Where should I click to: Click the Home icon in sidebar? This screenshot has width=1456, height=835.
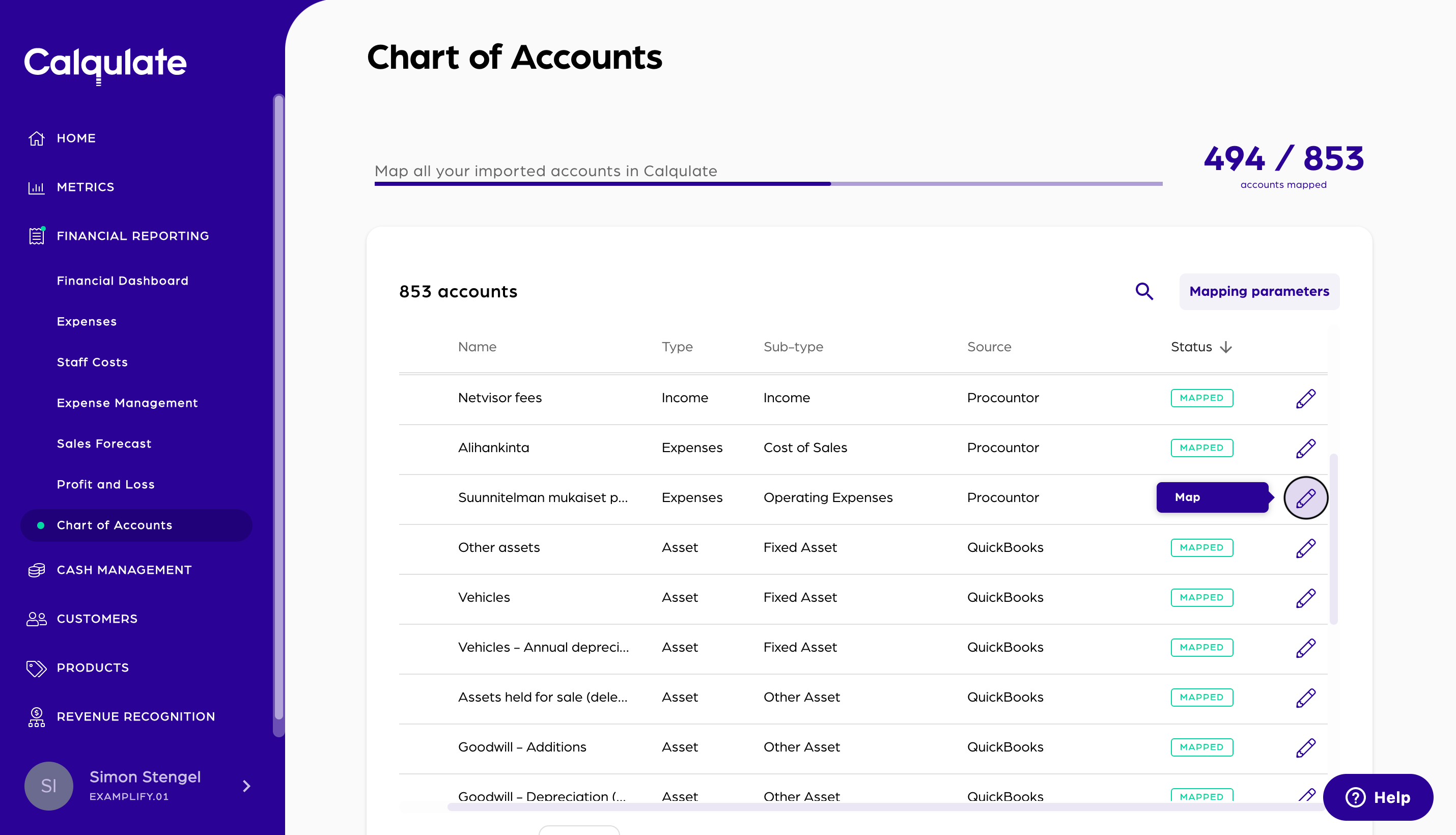coord(37,138)
